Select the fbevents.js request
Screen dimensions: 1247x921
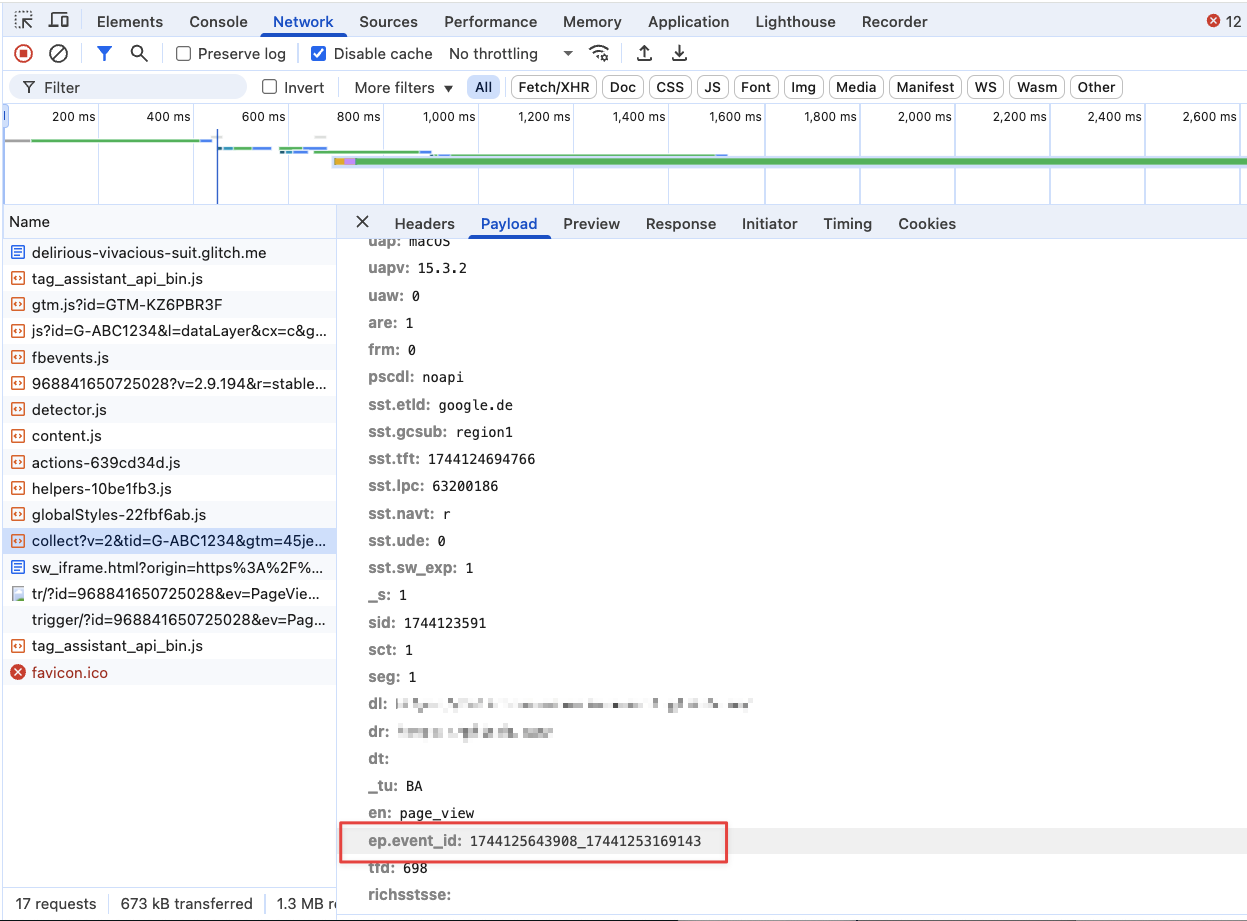point(70,357)
